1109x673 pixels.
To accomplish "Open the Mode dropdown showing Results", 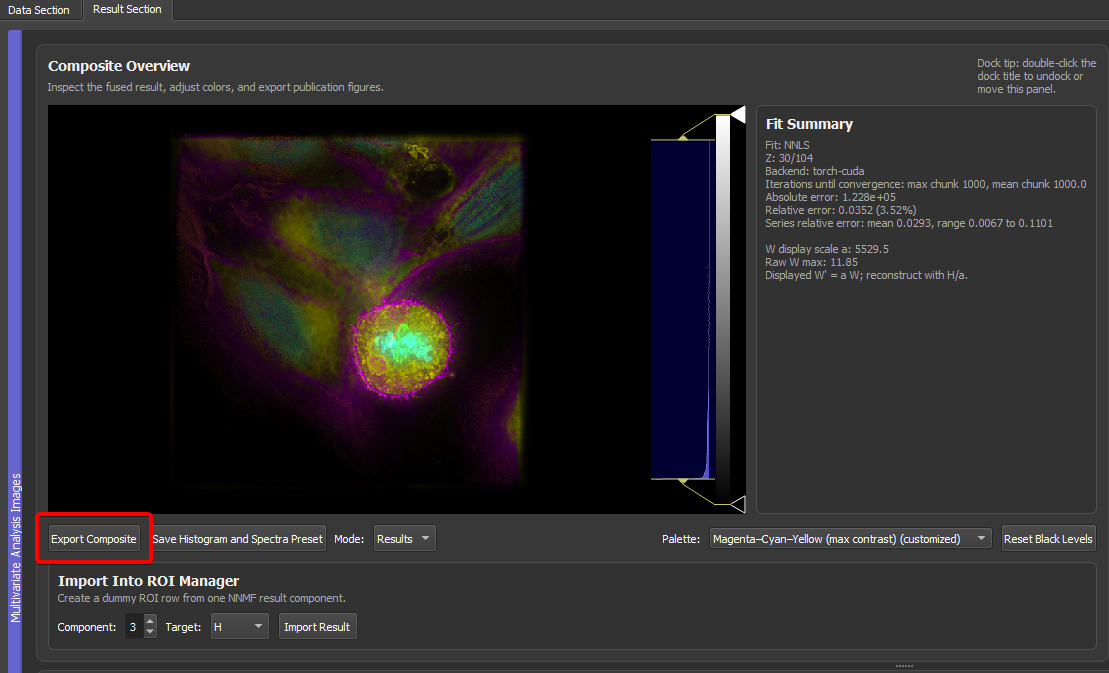I will 404,539.
